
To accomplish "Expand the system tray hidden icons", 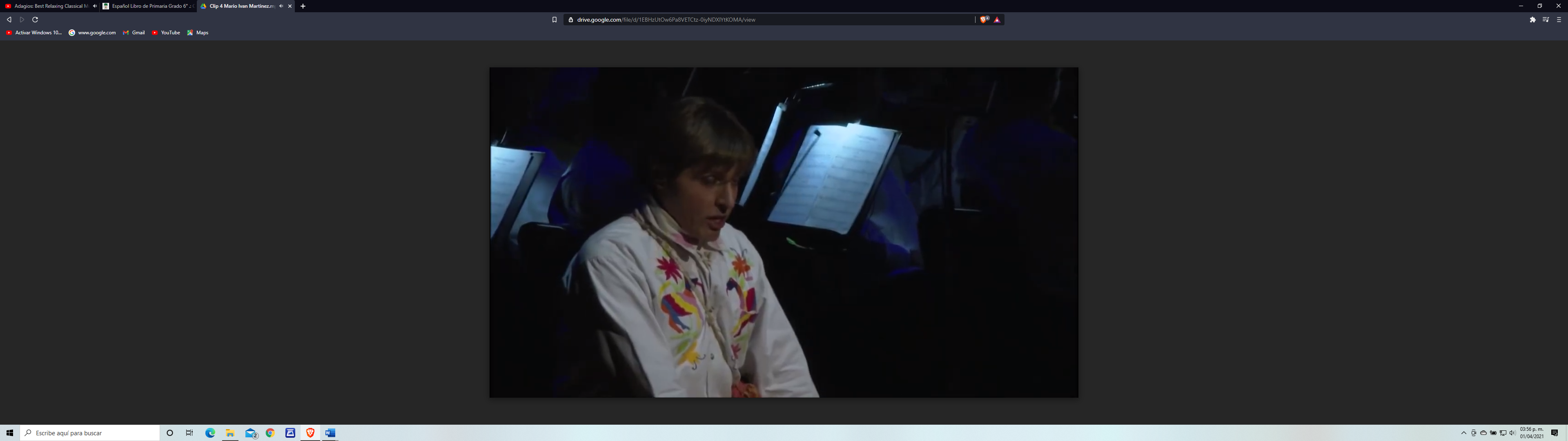I will click(x=1463, y=433).
